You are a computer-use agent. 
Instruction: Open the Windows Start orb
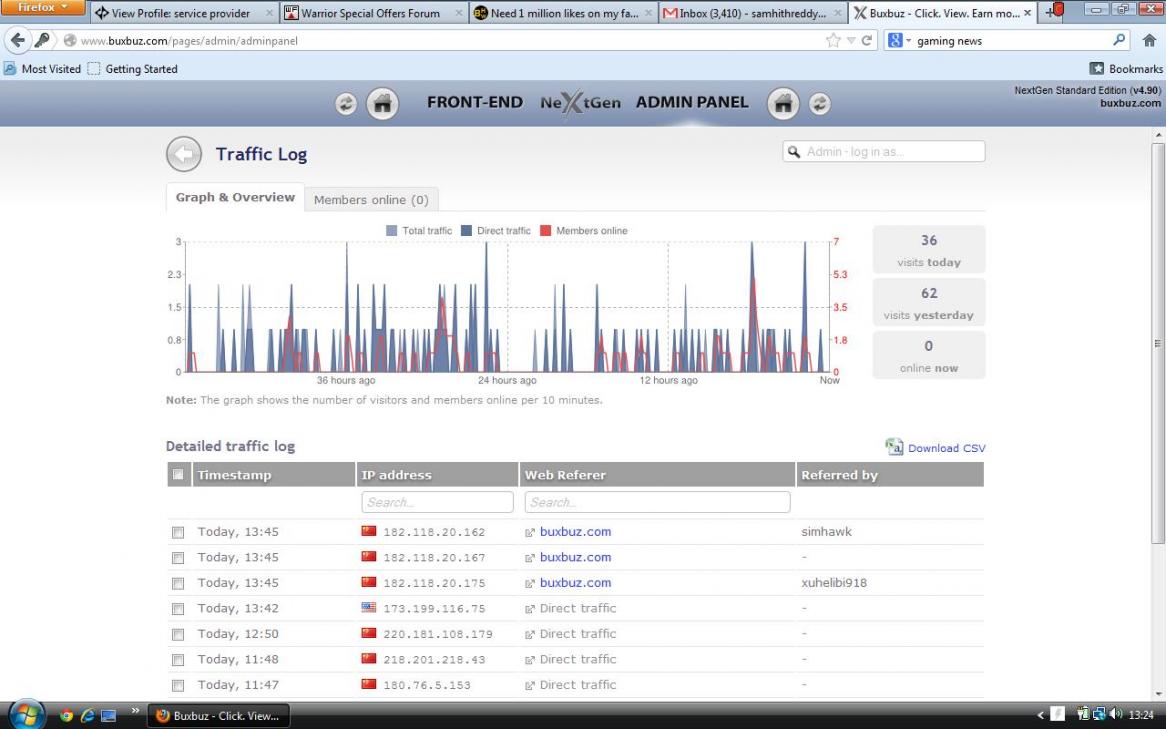pyautogui.click(x=27, y=715)
